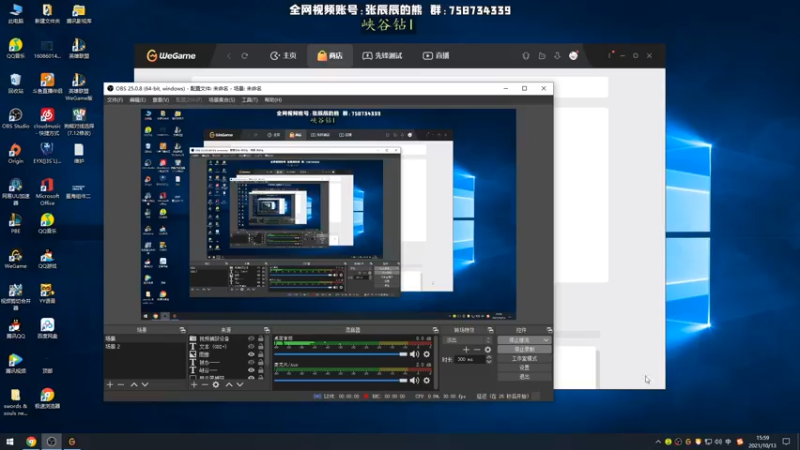Refresh the WeGame page

tap(245, 56)
